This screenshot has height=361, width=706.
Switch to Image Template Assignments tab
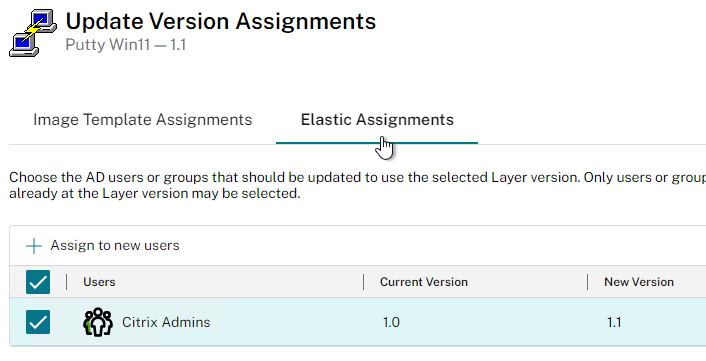(143, 120)
